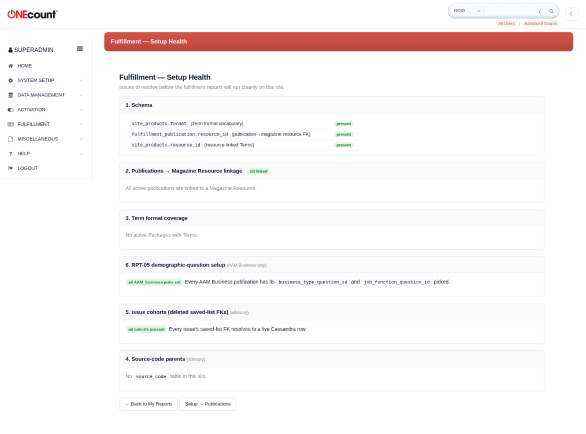Click the Help question mark icon
Screen dimensions: 586x434
10,154
